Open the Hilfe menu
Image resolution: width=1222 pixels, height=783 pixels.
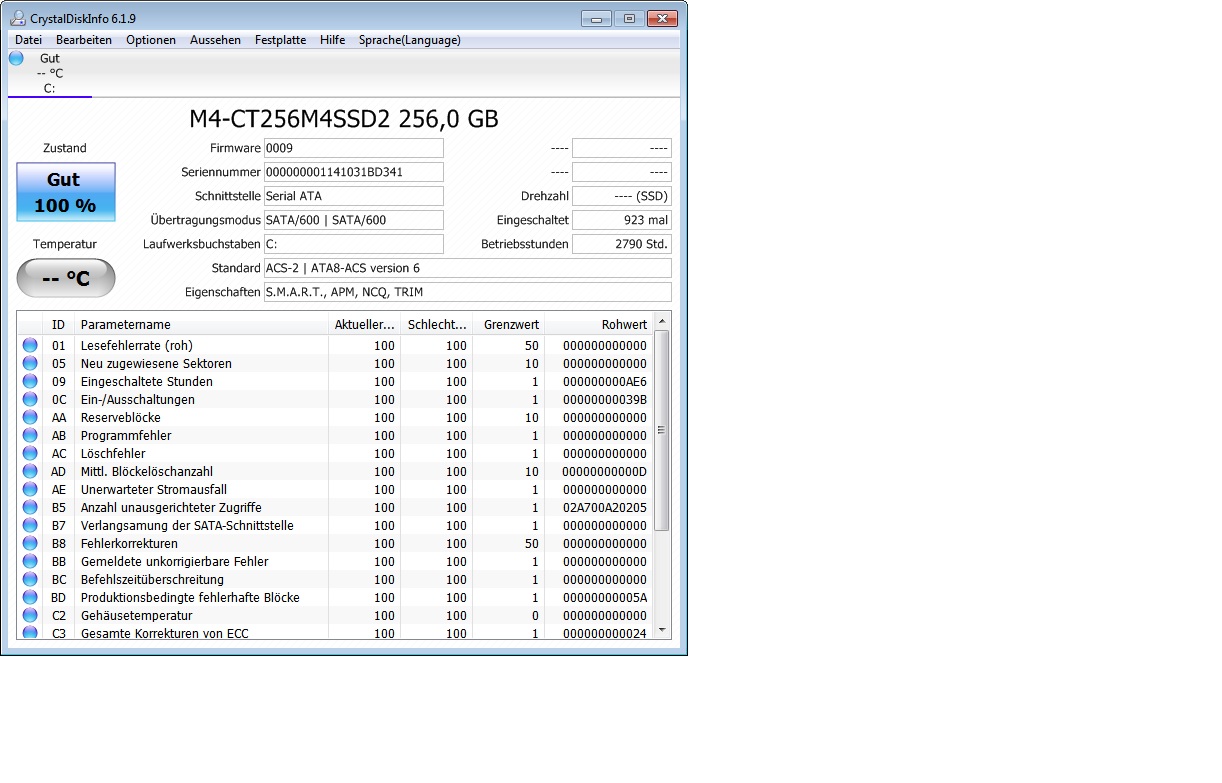(333, 40)
